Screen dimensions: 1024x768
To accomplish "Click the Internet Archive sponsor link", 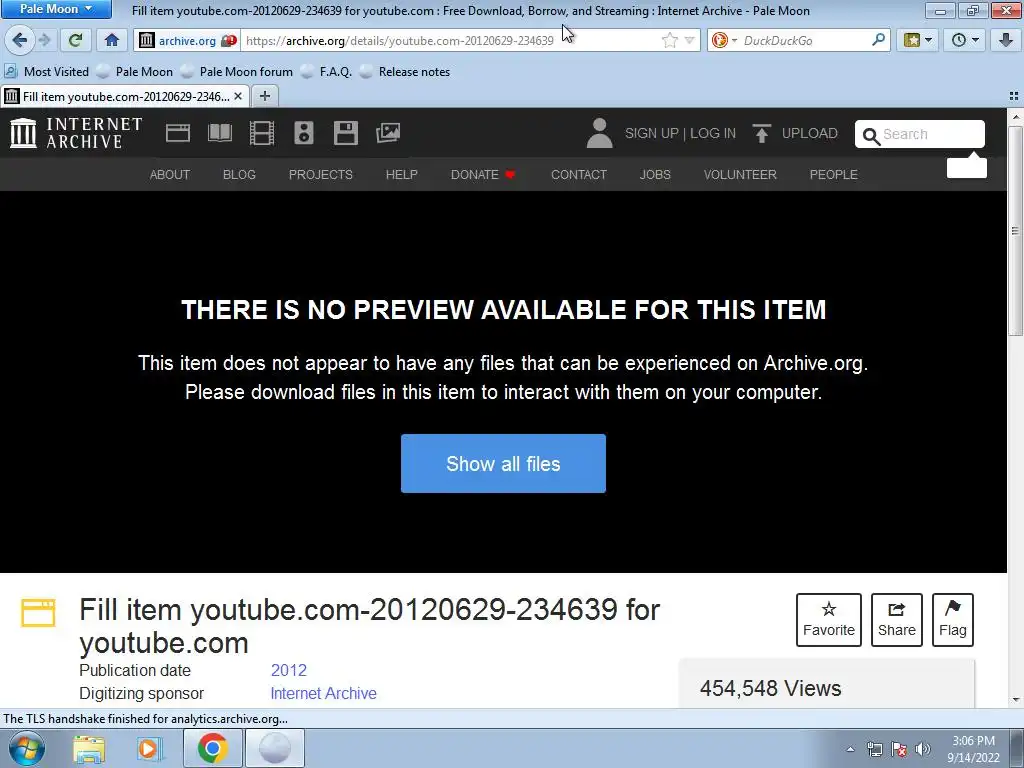I will [323, 694].
